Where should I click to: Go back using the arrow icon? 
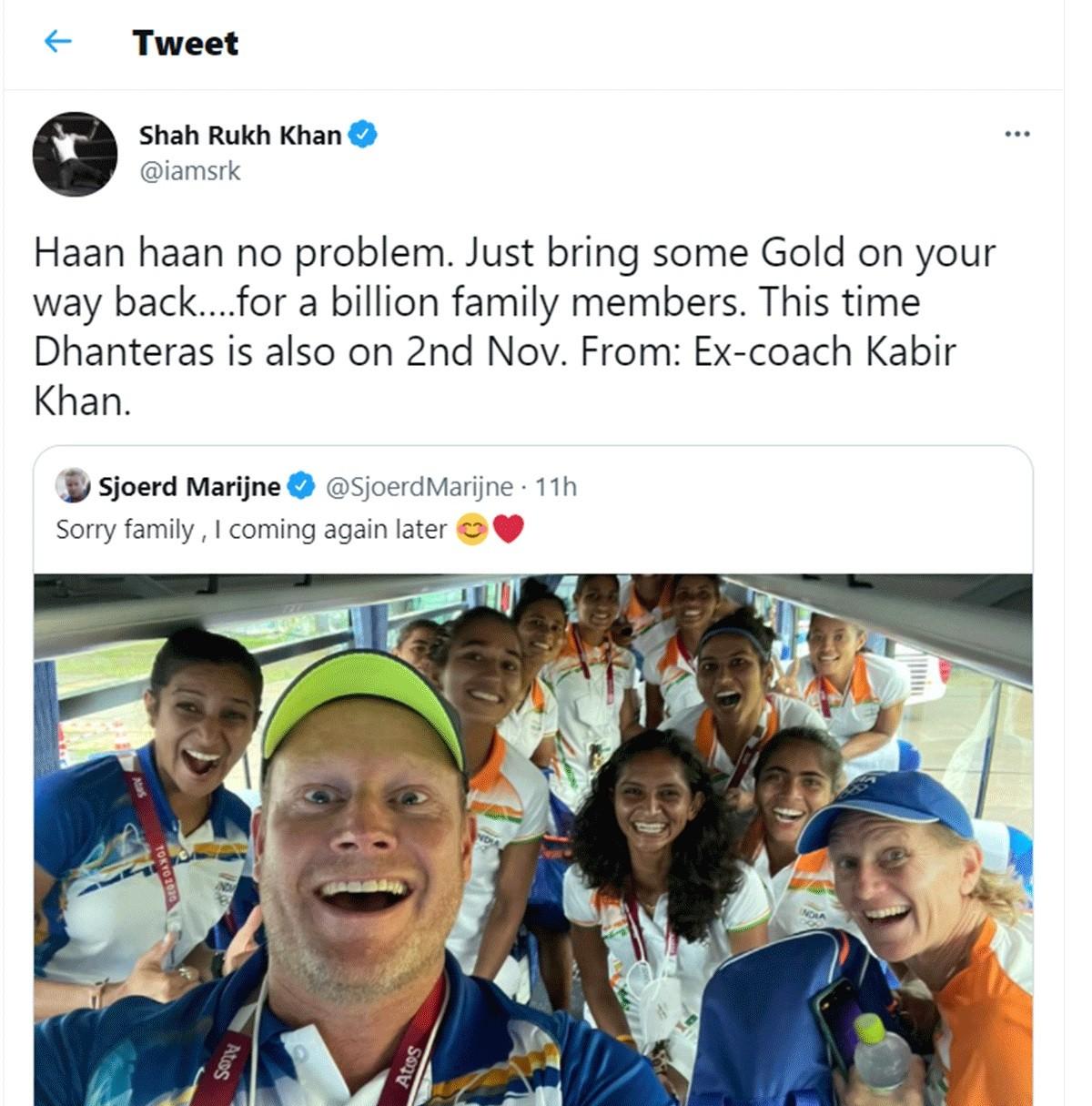pos(57,41)
